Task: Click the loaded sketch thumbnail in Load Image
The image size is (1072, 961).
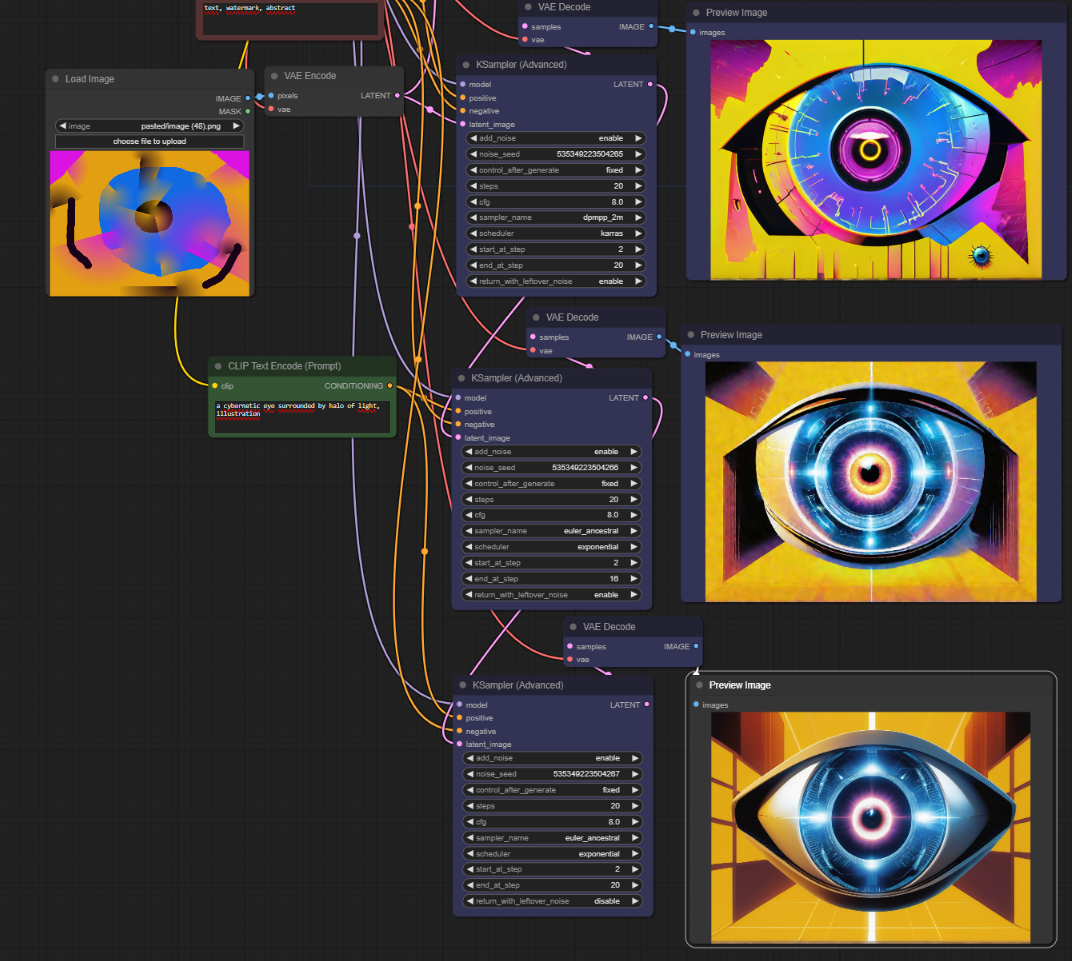Action: pos(150,224)
